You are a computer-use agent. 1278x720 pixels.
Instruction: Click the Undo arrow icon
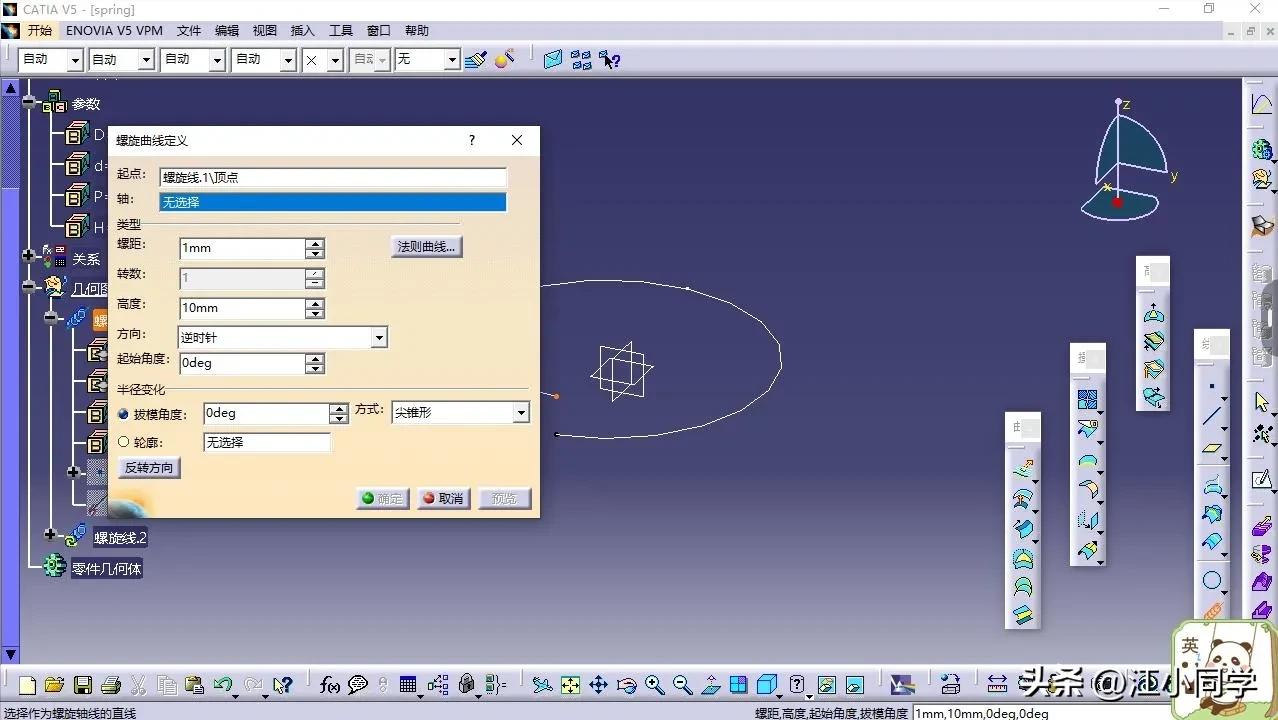(222, 685)
